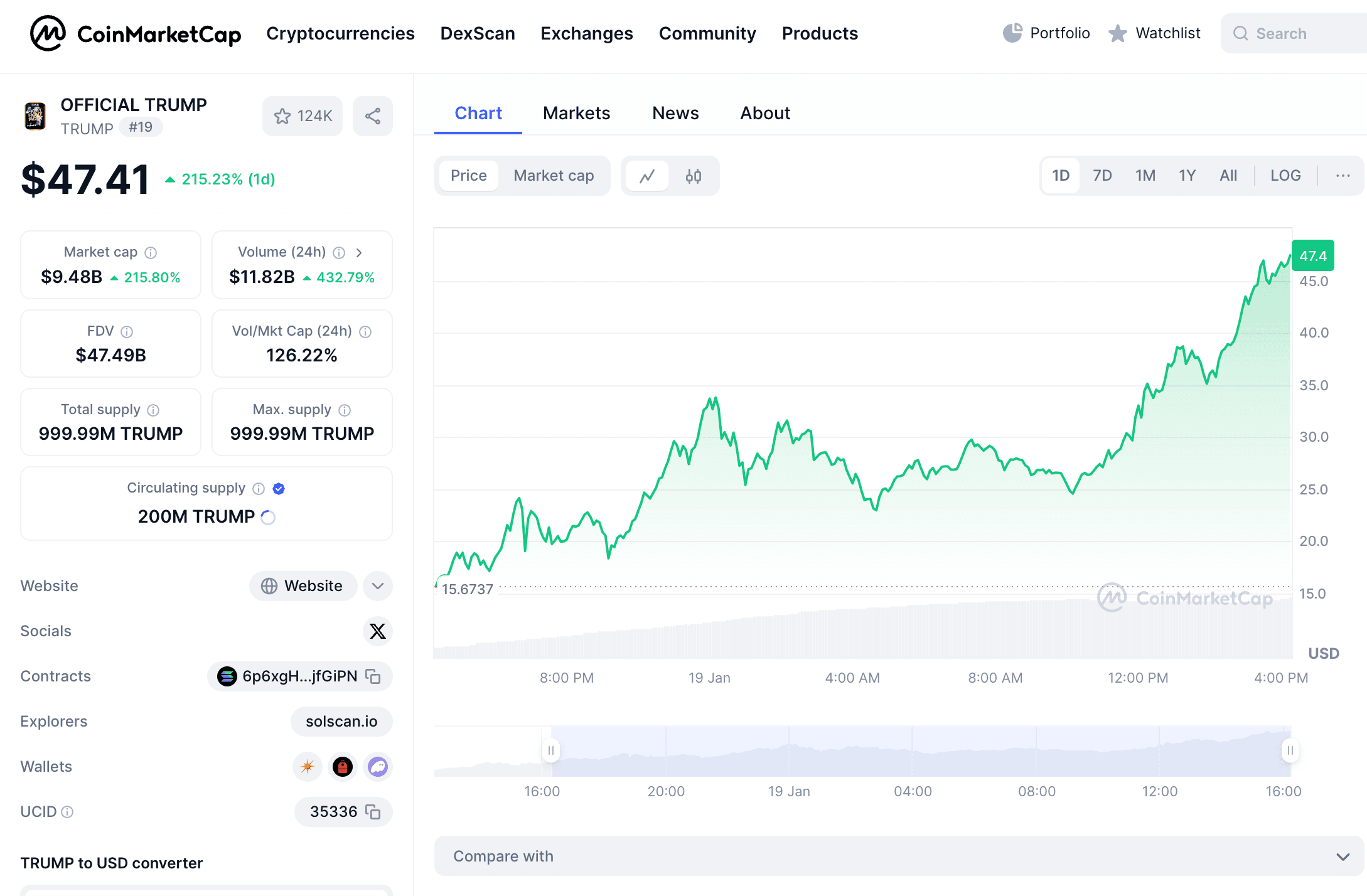This screenshot has width=1367, height=896.
Task: Switch to the Markets tab
Action: coord(576,113)
